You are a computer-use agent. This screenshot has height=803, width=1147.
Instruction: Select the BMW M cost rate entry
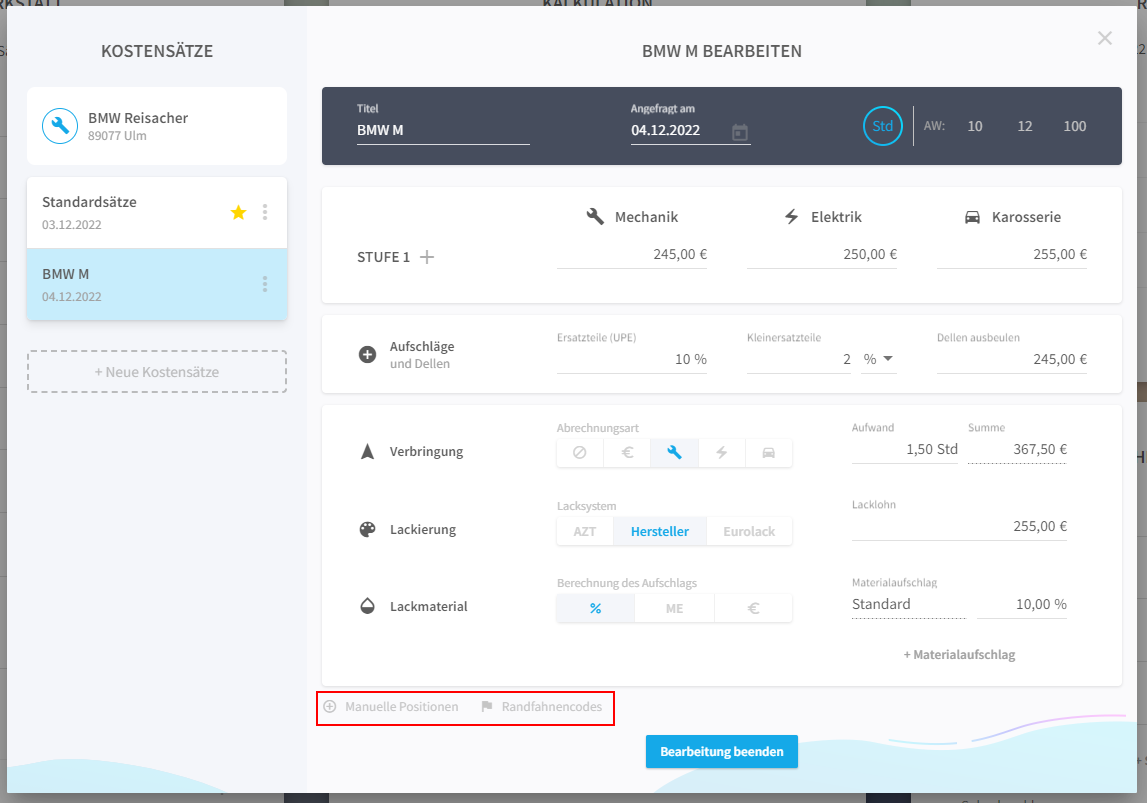(x=157, y=284)
